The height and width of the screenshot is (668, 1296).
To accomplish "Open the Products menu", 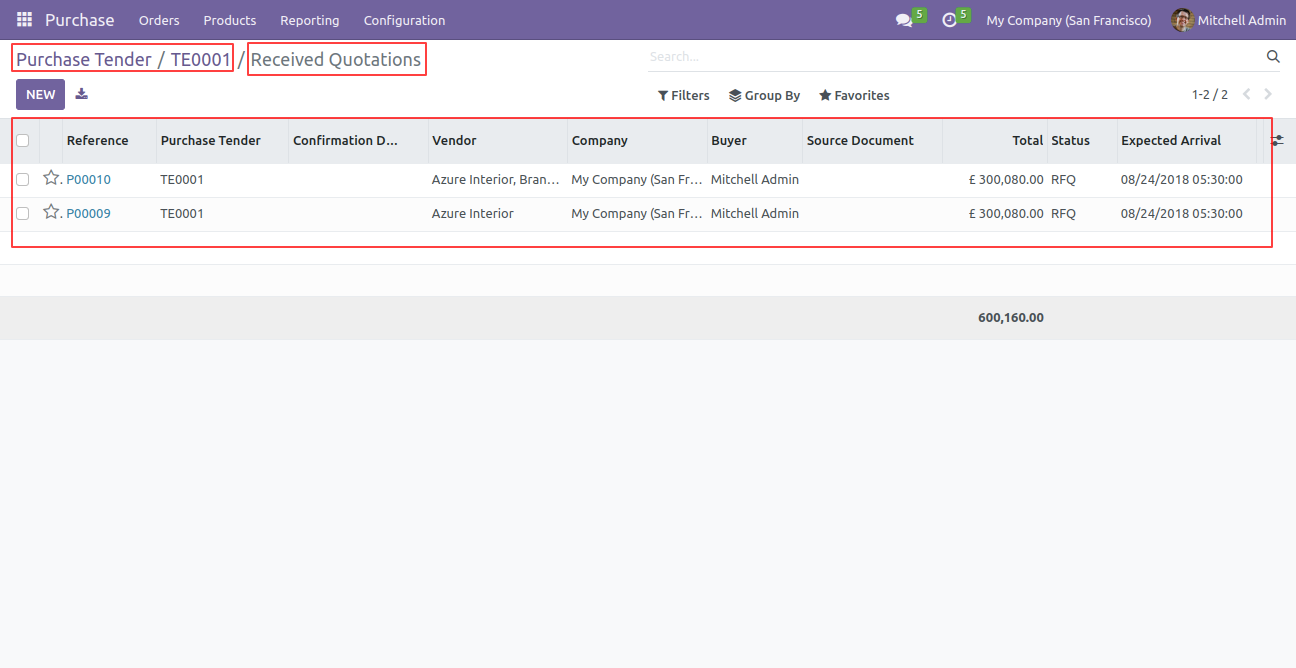I will pyautogui.click(x=229, y=20).
